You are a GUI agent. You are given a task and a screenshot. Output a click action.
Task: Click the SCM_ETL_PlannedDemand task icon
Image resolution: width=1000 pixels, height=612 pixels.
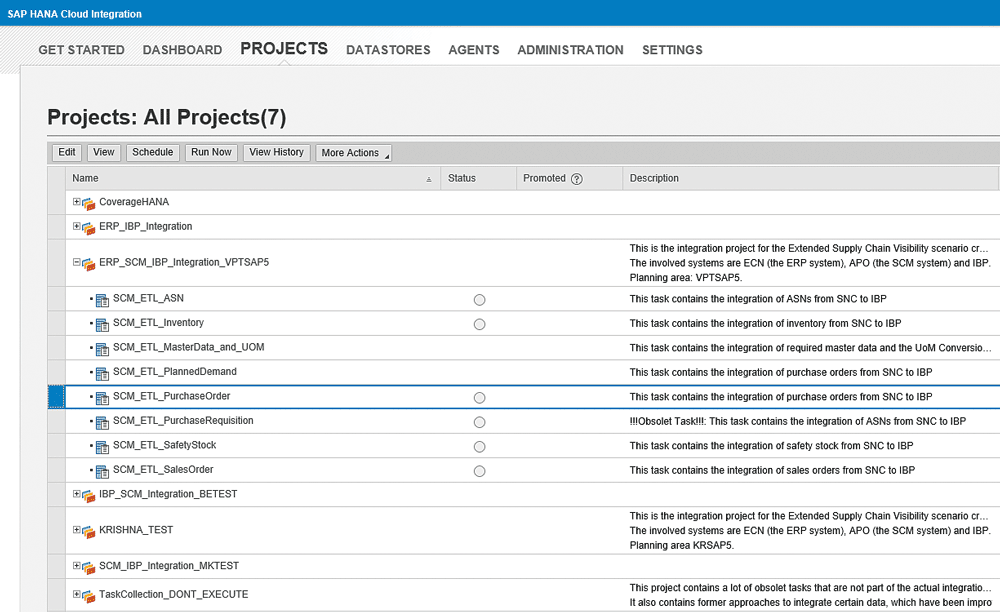[x=101, y=374]
